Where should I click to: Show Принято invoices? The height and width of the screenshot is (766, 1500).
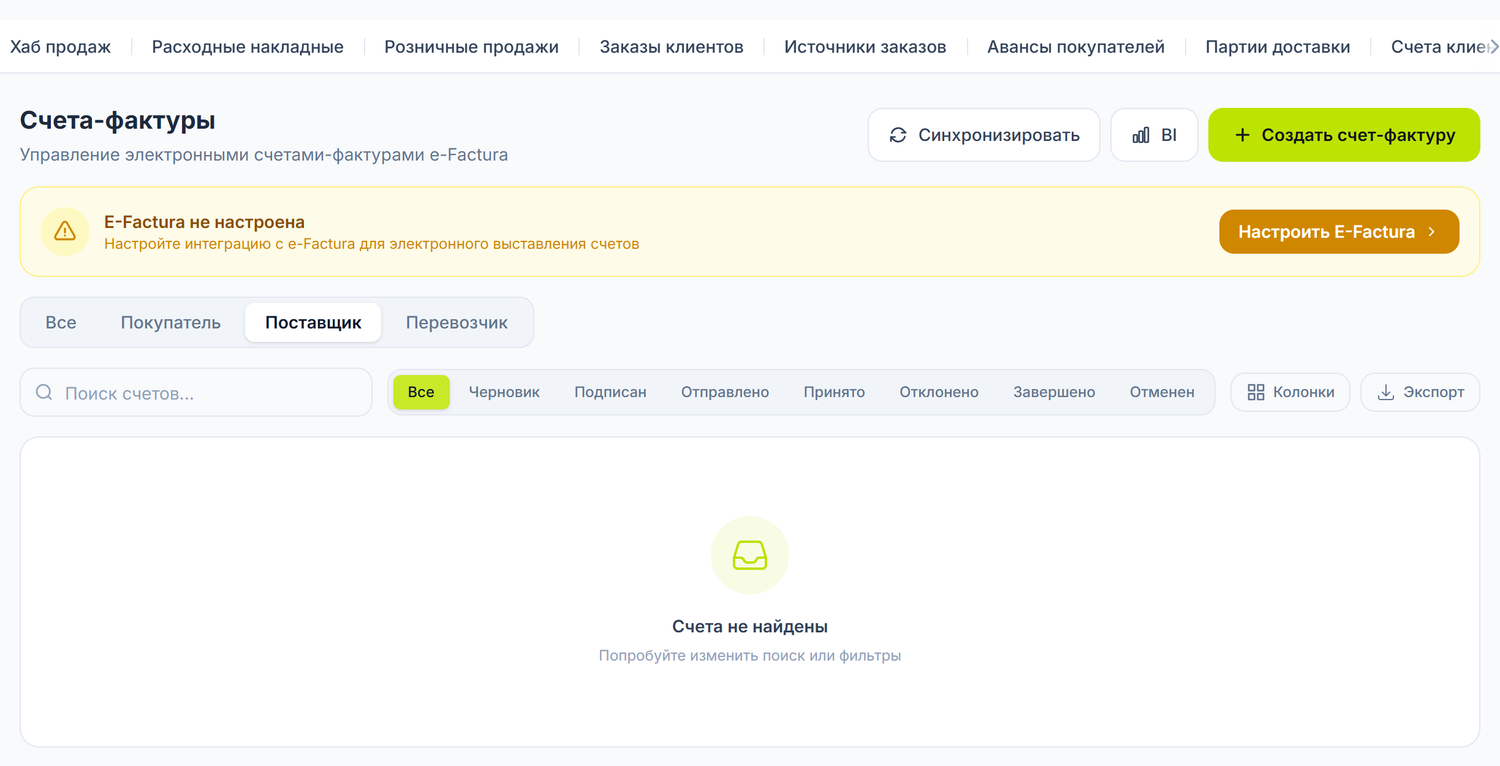(x=834, y=392)
